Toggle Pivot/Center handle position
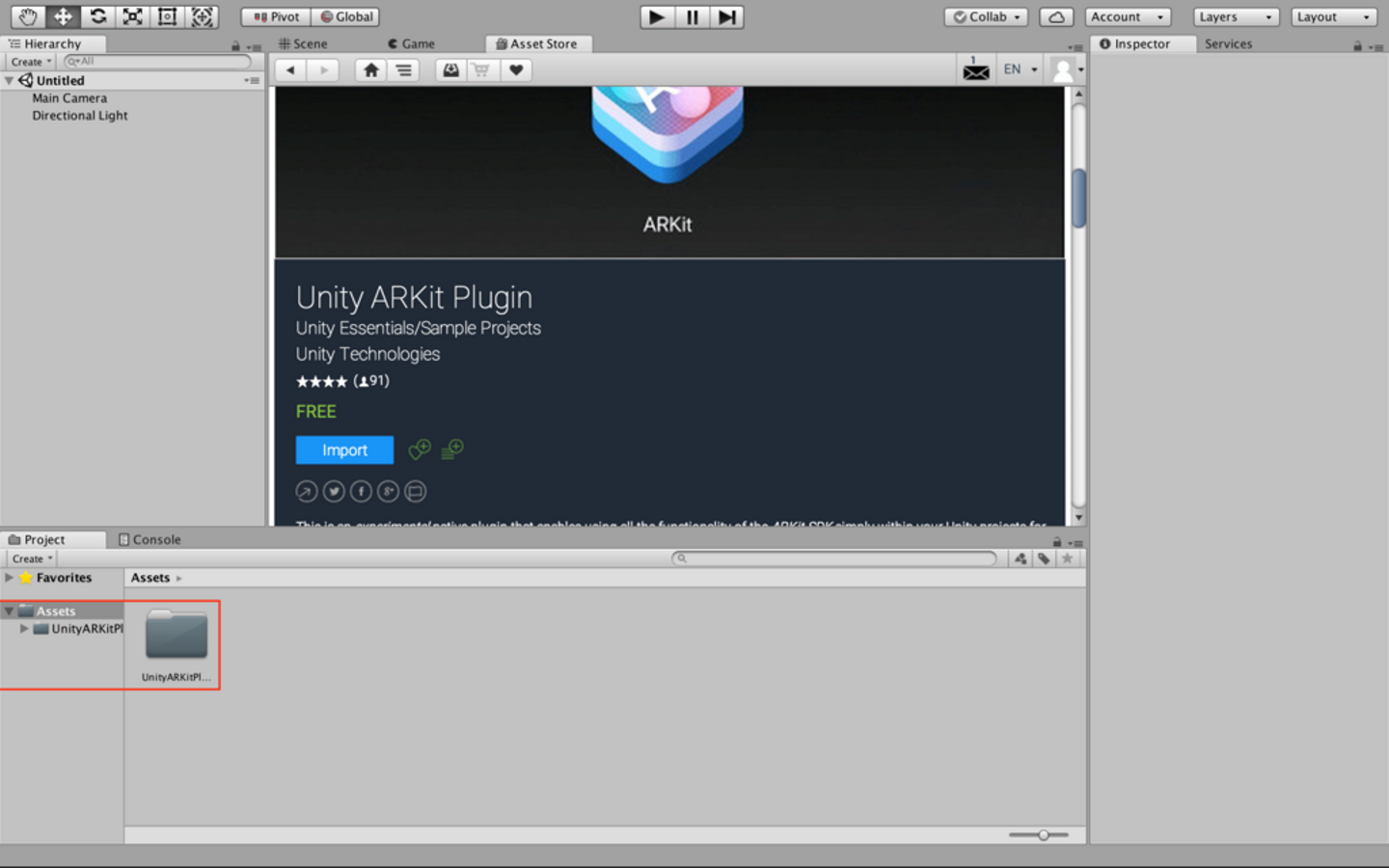Image resolution: width=1389 pixels, height=868 pixels. [x=276, y=16]
